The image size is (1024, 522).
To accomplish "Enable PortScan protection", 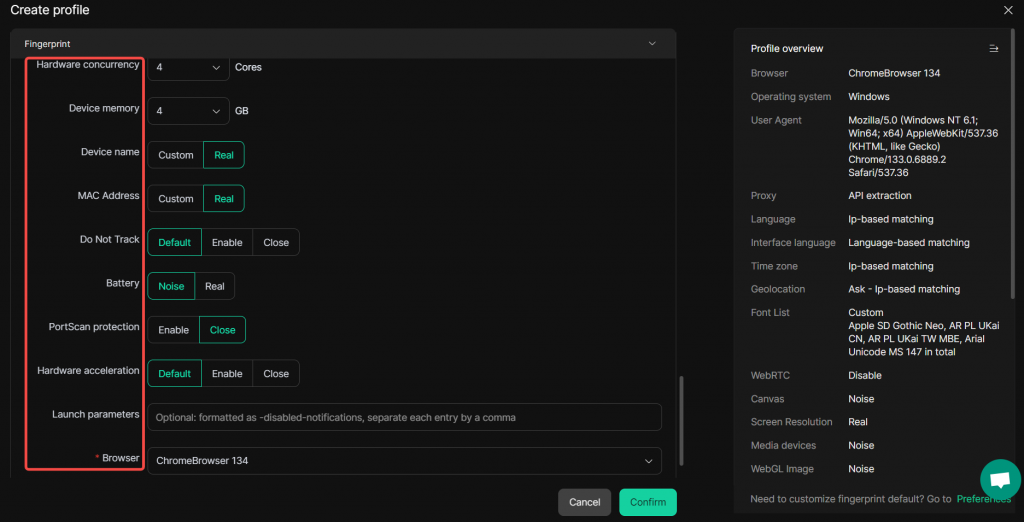I will pos(174,330).
